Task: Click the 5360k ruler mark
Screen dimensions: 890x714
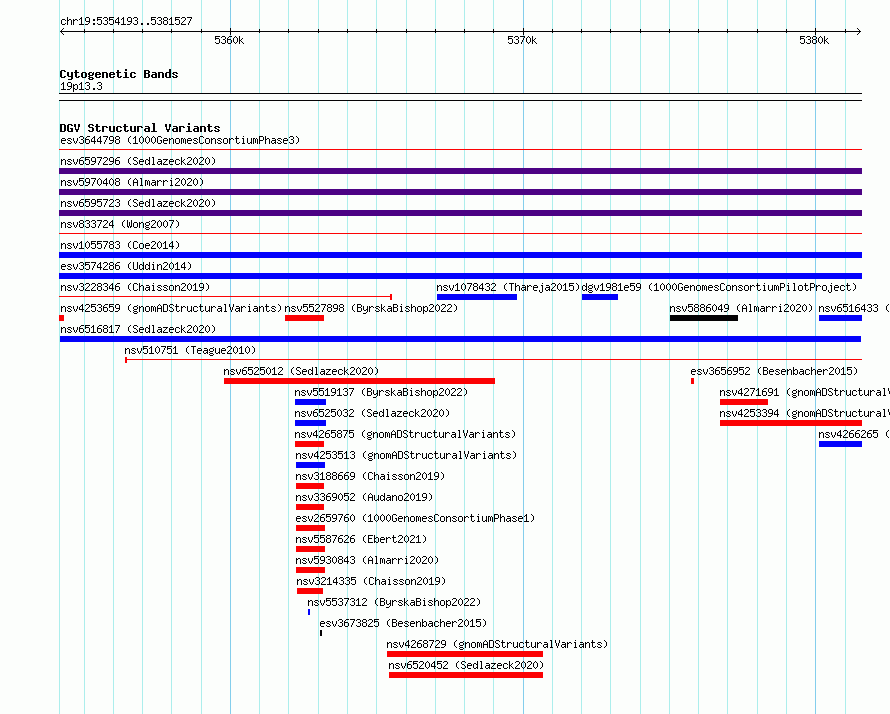Action: (x=229, y=40)
